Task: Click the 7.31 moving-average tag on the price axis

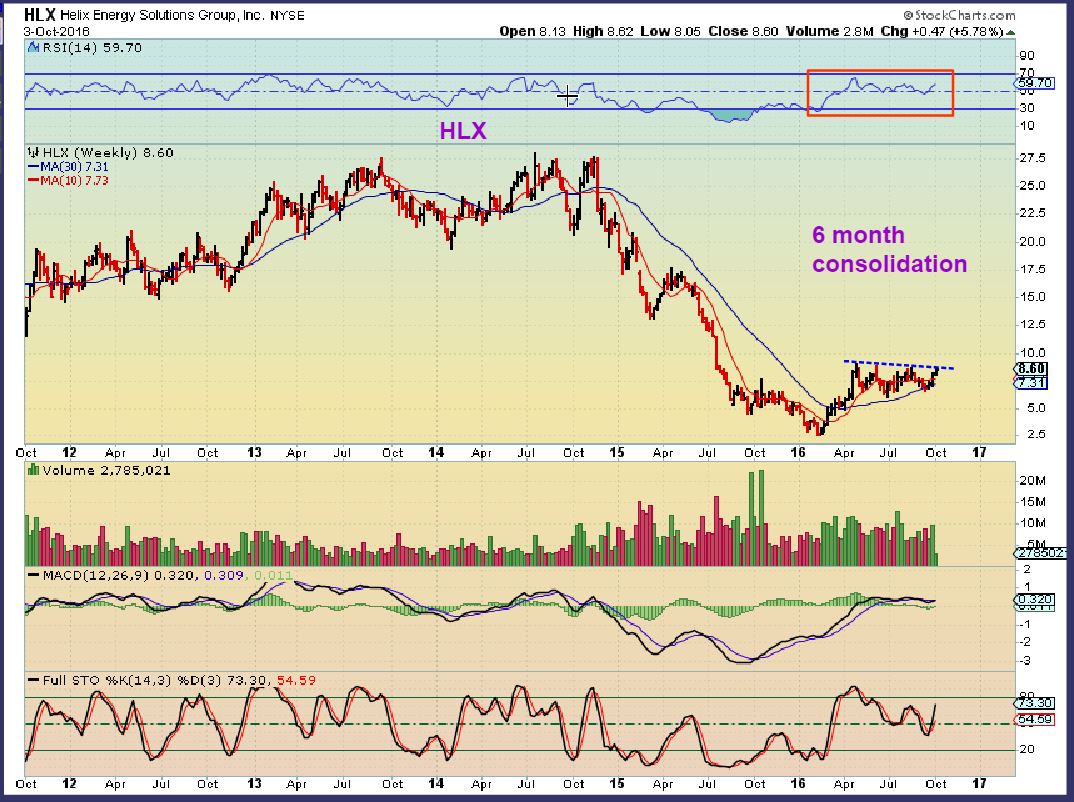Action: [x=1032, y=382]
